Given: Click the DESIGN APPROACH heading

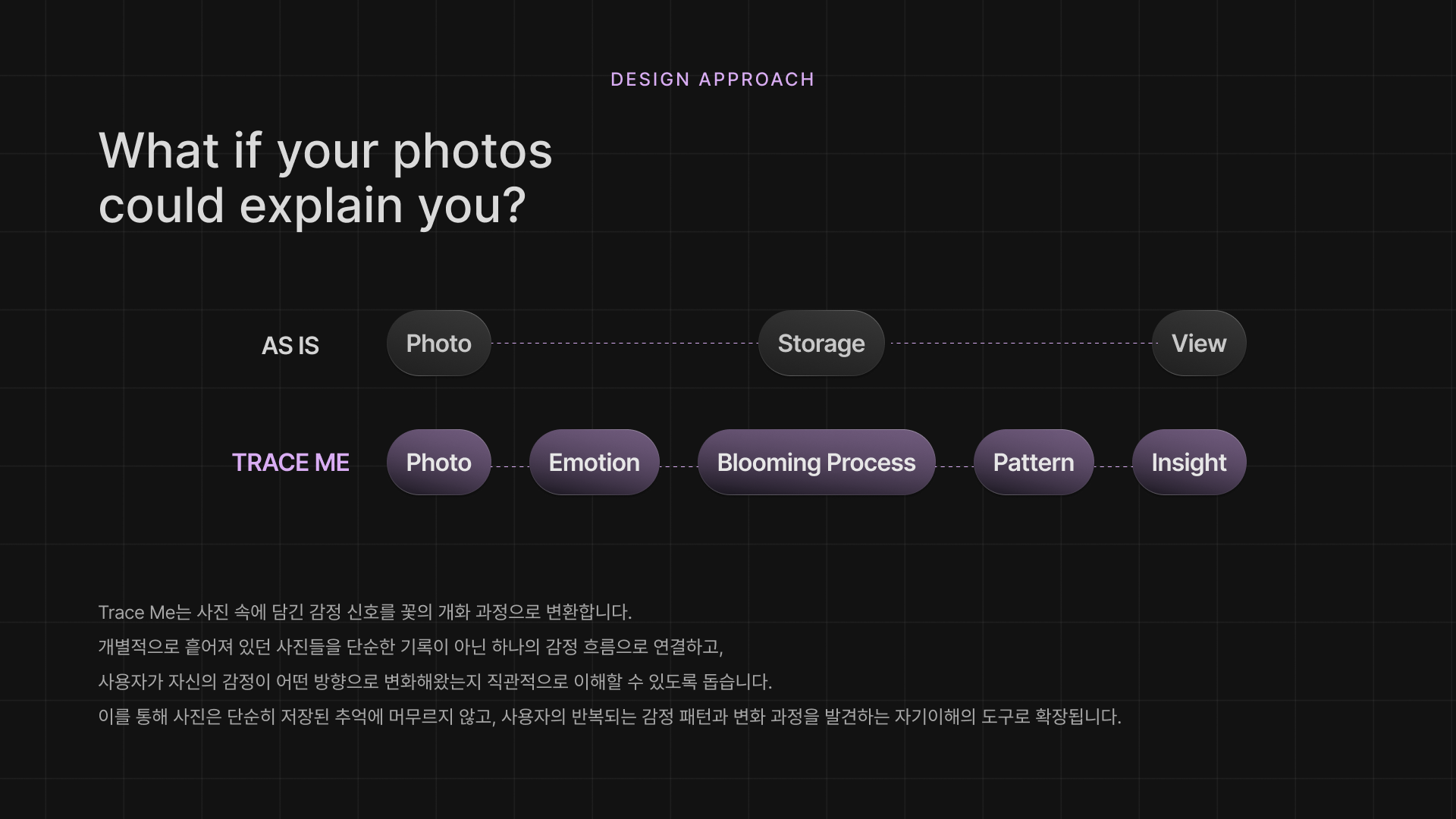Looking at the screenshot, I should coord(713,80).
